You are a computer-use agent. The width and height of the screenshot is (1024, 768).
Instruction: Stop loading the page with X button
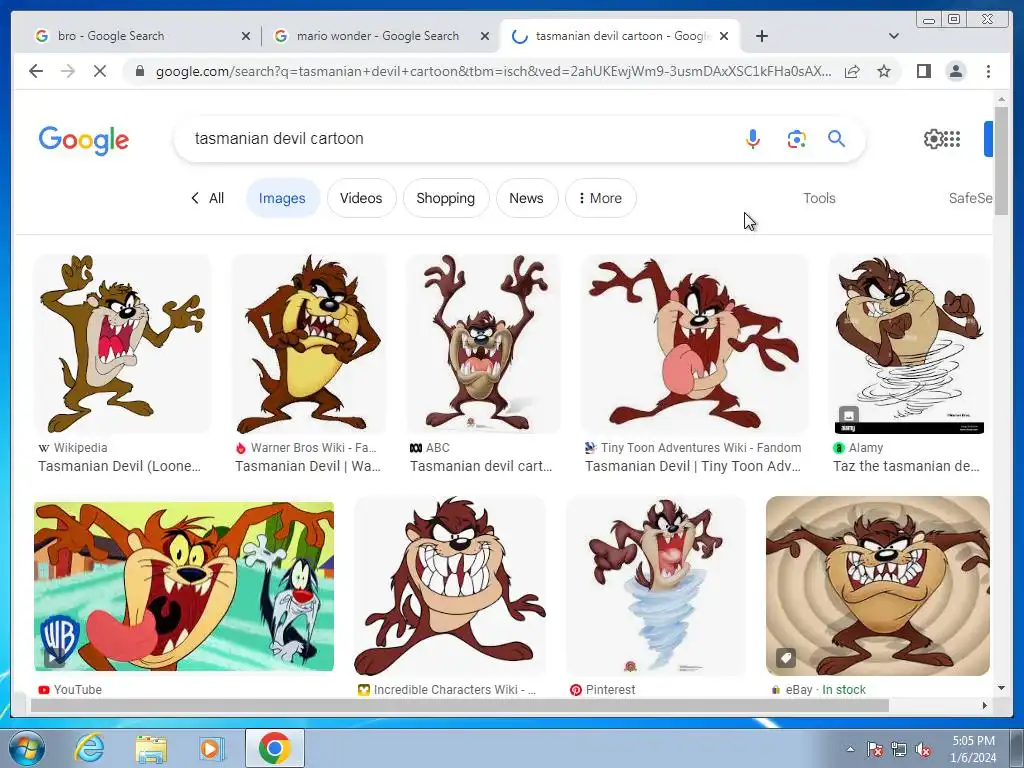coord(100,71)
